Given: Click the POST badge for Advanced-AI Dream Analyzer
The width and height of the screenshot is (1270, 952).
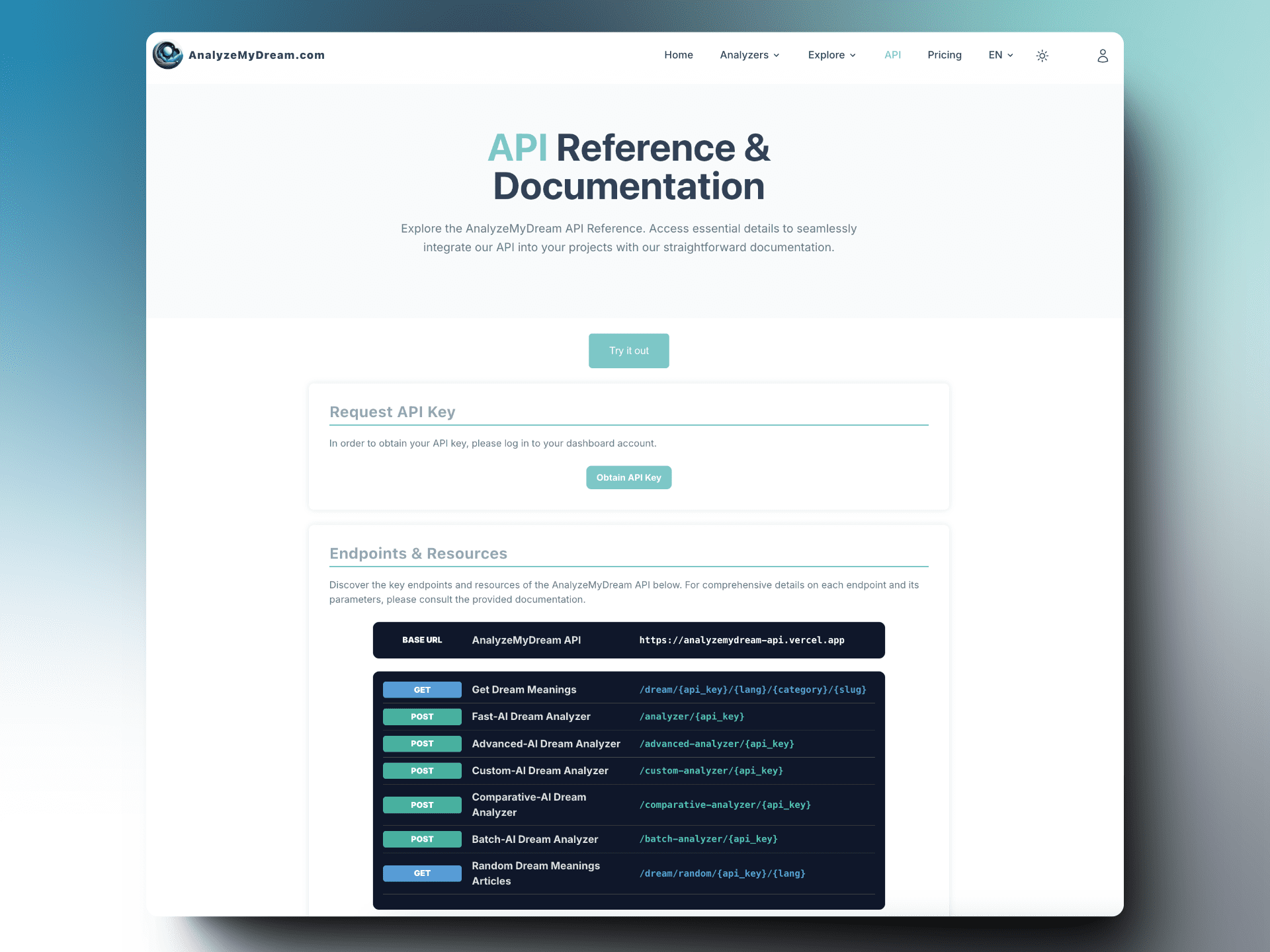Looking at the screenshot, I should (x=422, y=744).
